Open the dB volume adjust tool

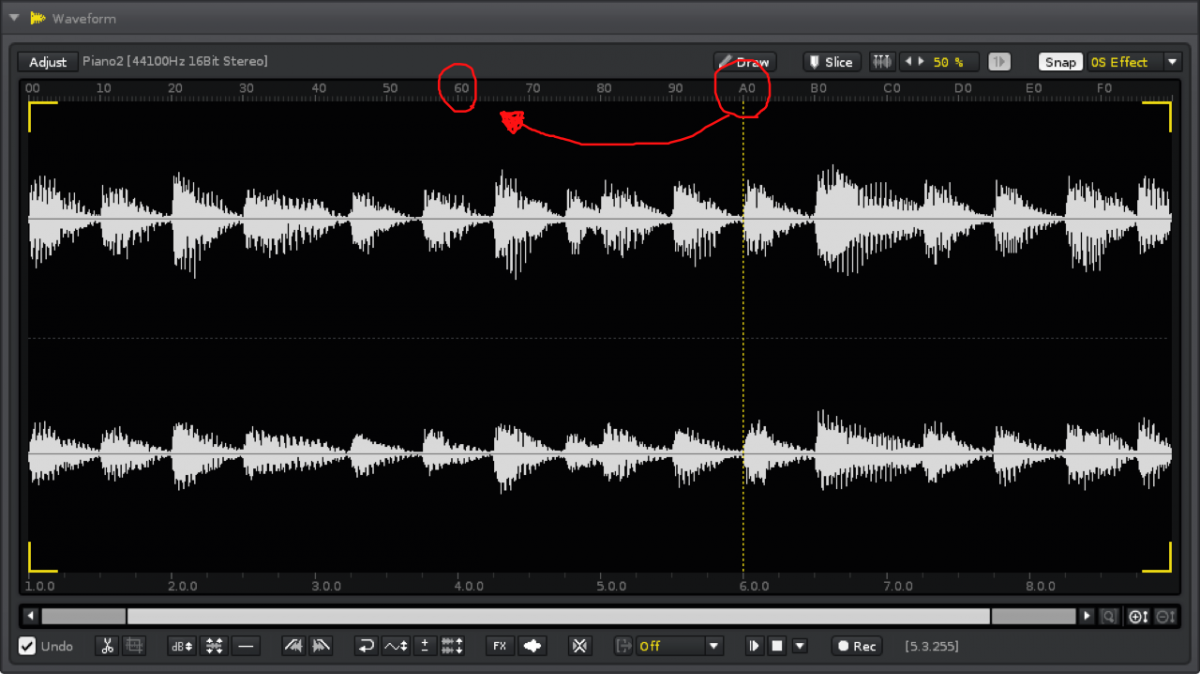(182, 646)
